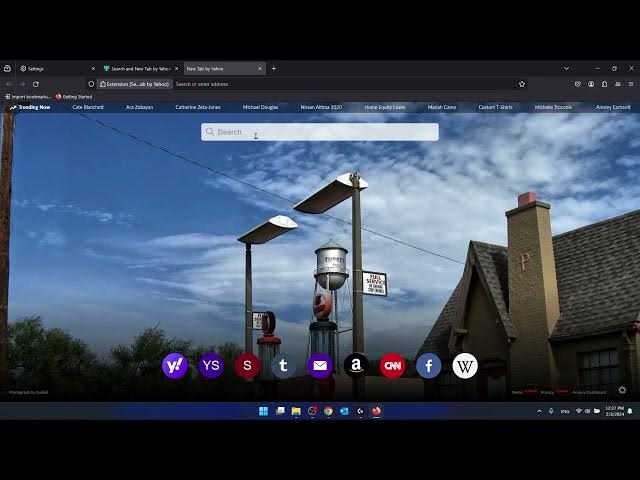Click the Yahoo search box
This screenshot has height=480, width=640.
[x=320, y=132]
